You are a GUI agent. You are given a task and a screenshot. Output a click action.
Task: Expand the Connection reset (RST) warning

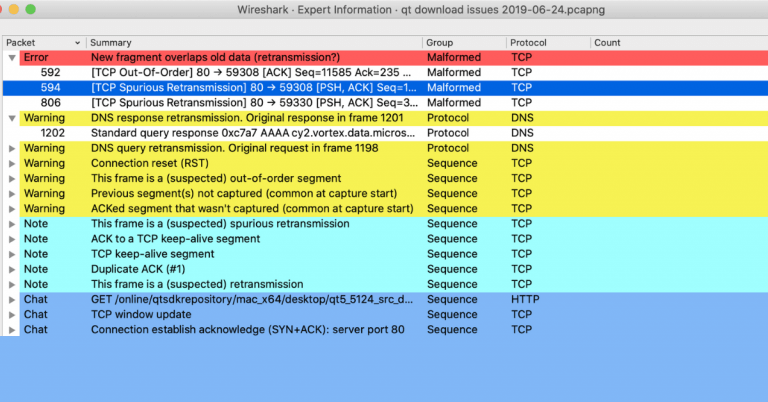11,163
